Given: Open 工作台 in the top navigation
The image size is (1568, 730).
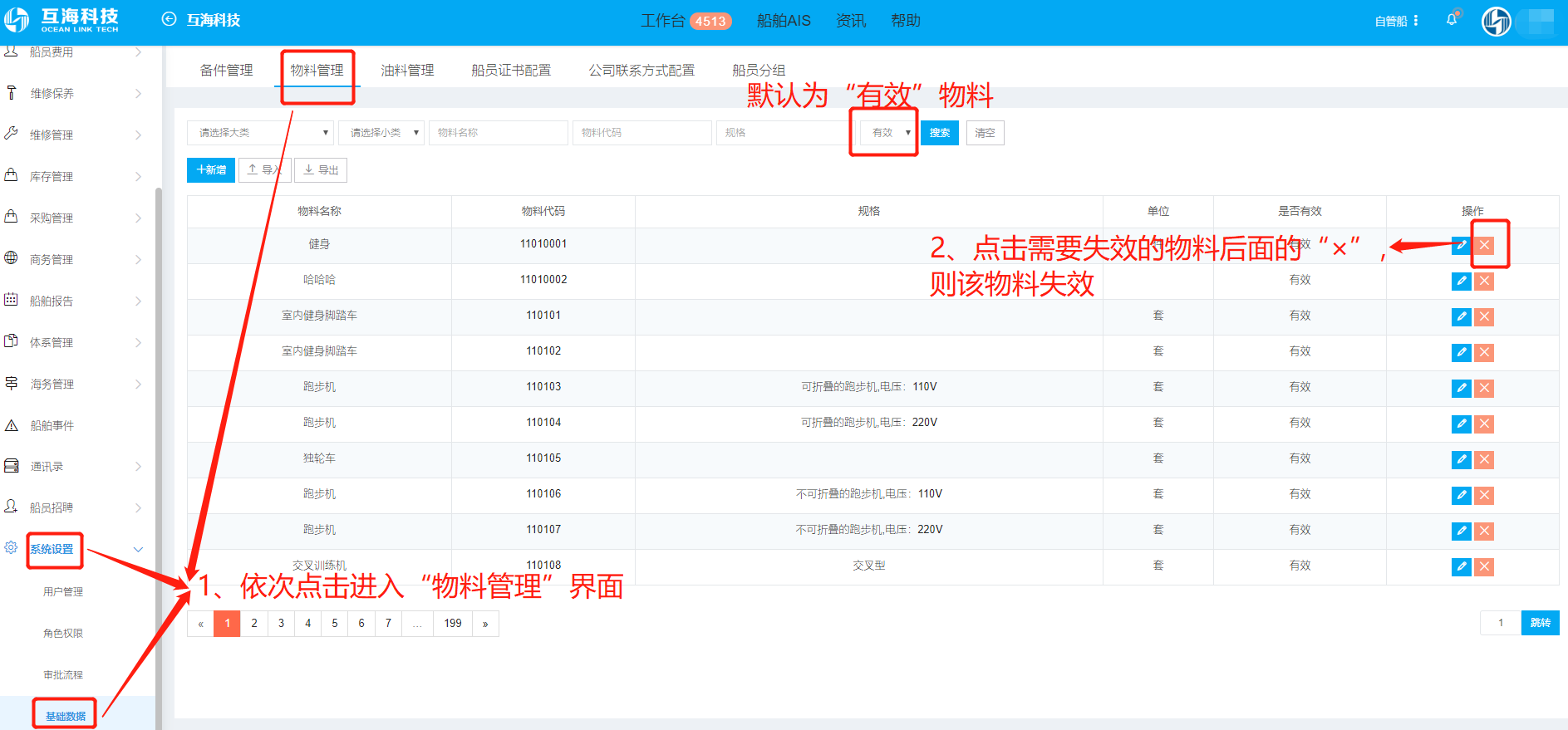Looking at the screenshot, I should (662, 21).
